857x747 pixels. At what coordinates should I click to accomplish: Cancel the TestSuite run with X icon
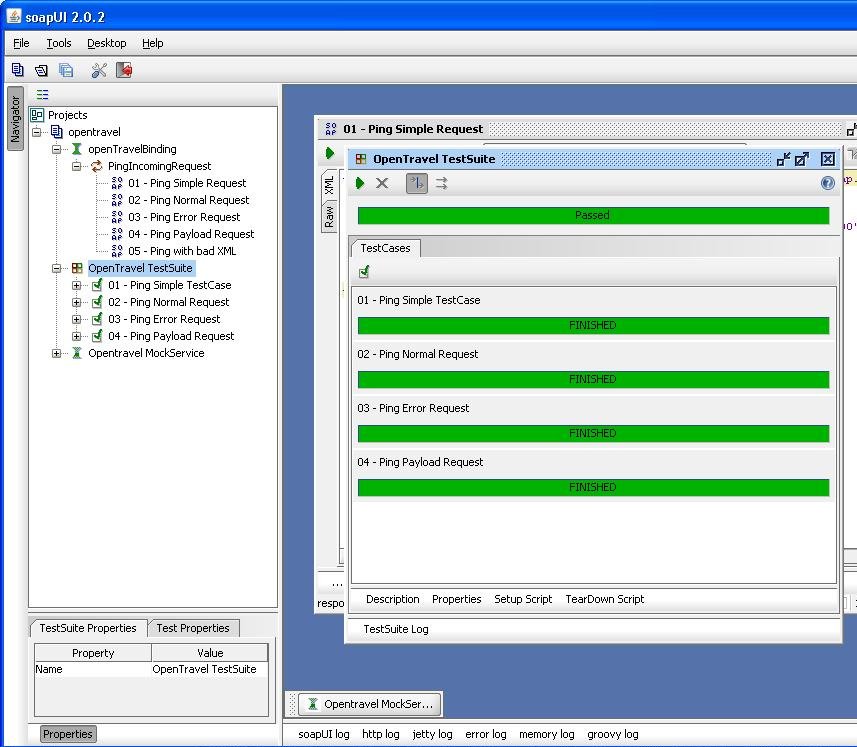382,183
